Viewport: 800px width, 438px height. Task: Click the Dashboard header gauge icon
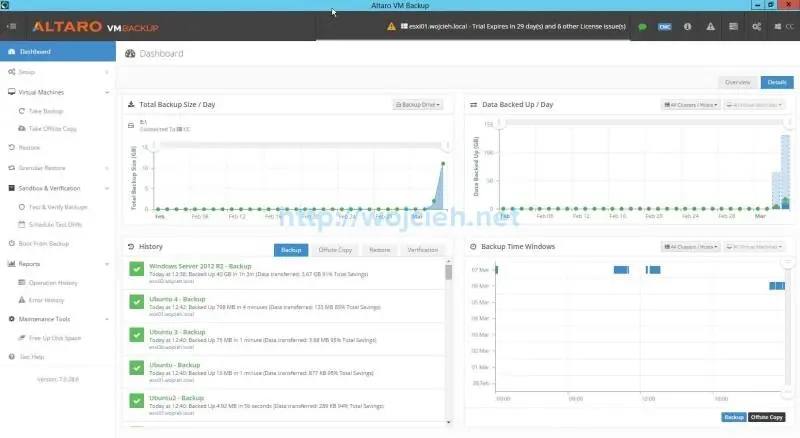click(x=130, y=54)
